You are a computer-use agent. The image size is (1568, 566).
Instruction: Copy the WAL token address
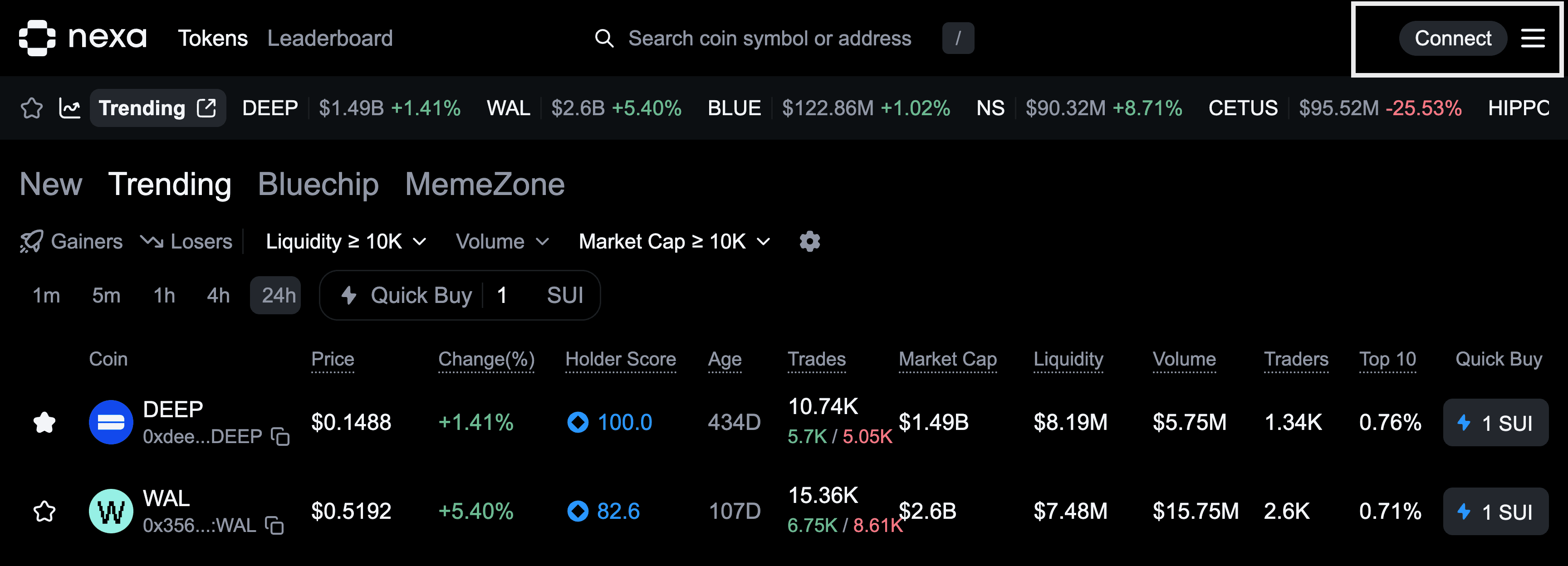click(x=275, y=525)
